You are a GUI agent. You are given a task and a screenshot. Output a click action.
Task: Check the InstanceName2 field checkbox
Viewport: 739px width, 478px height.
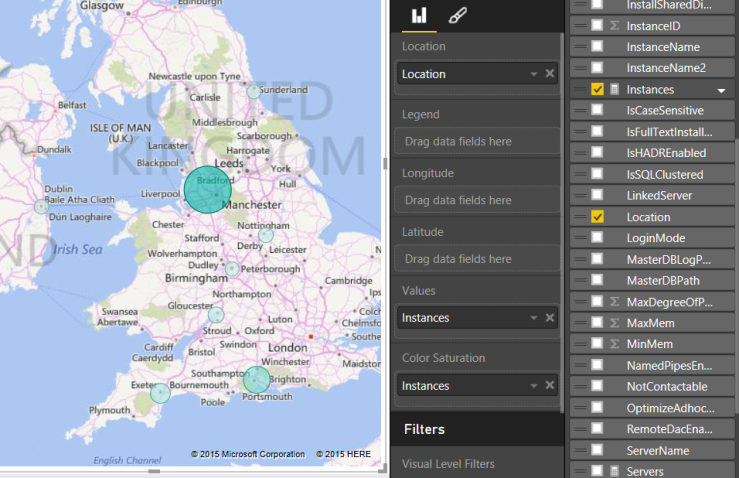click(x=597, y=68)
